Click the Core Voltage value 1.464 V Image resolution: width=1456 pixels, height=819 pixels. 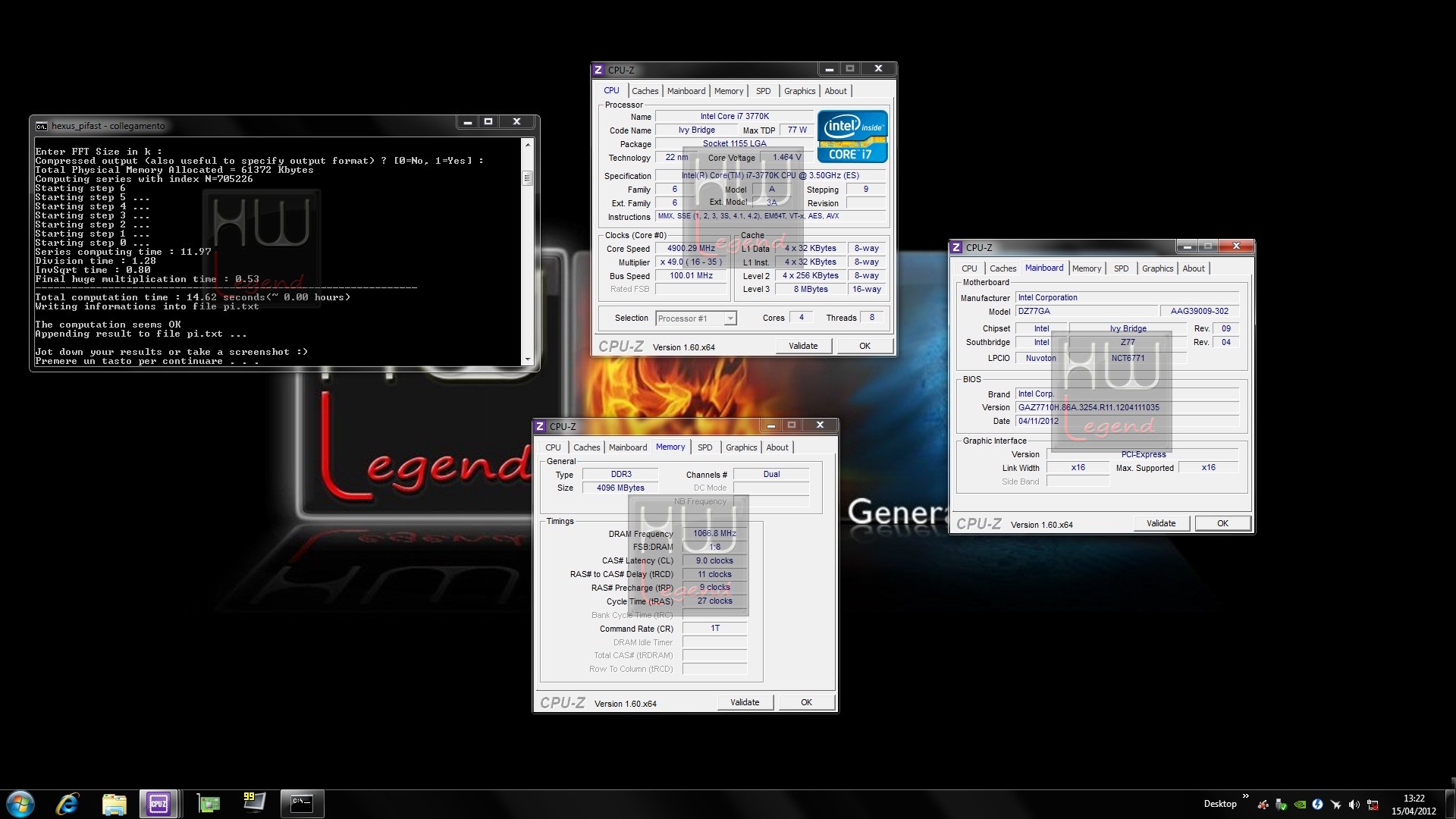[787, 157]
